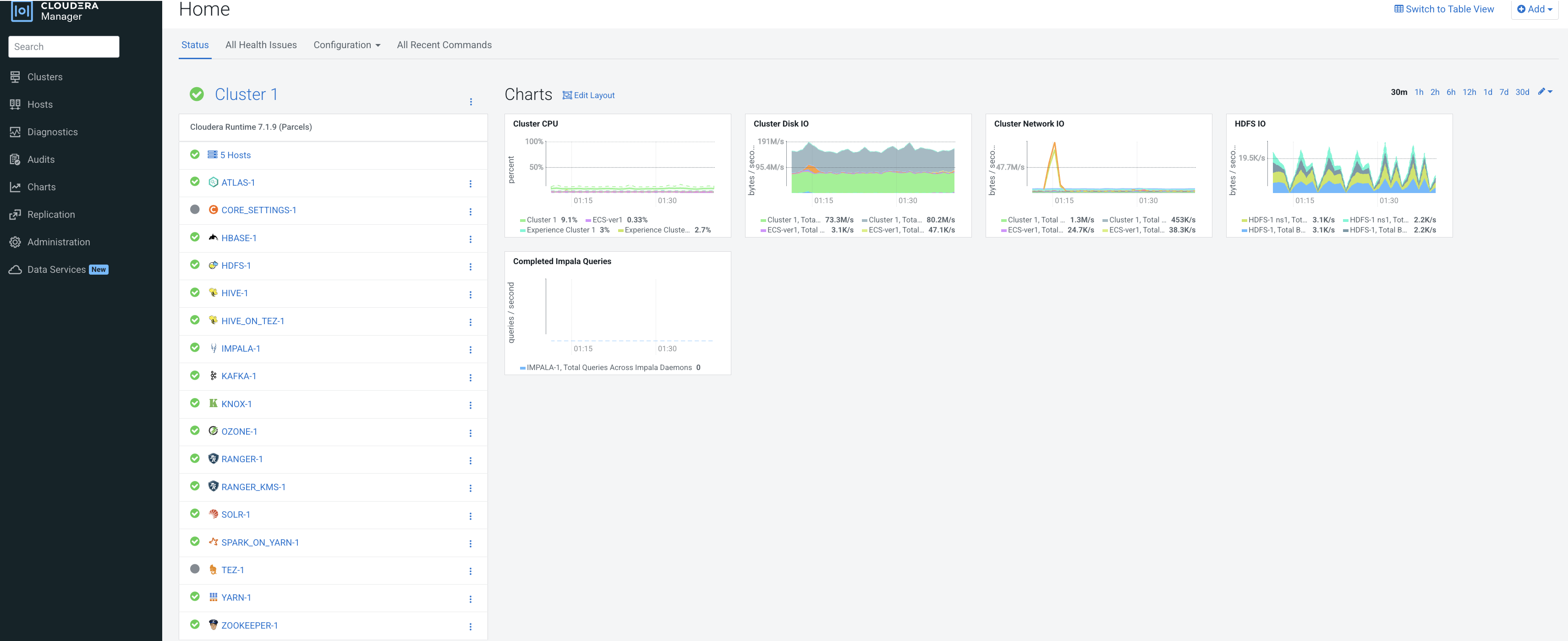Click the Edit Layout icon

(x=567, y=95)
